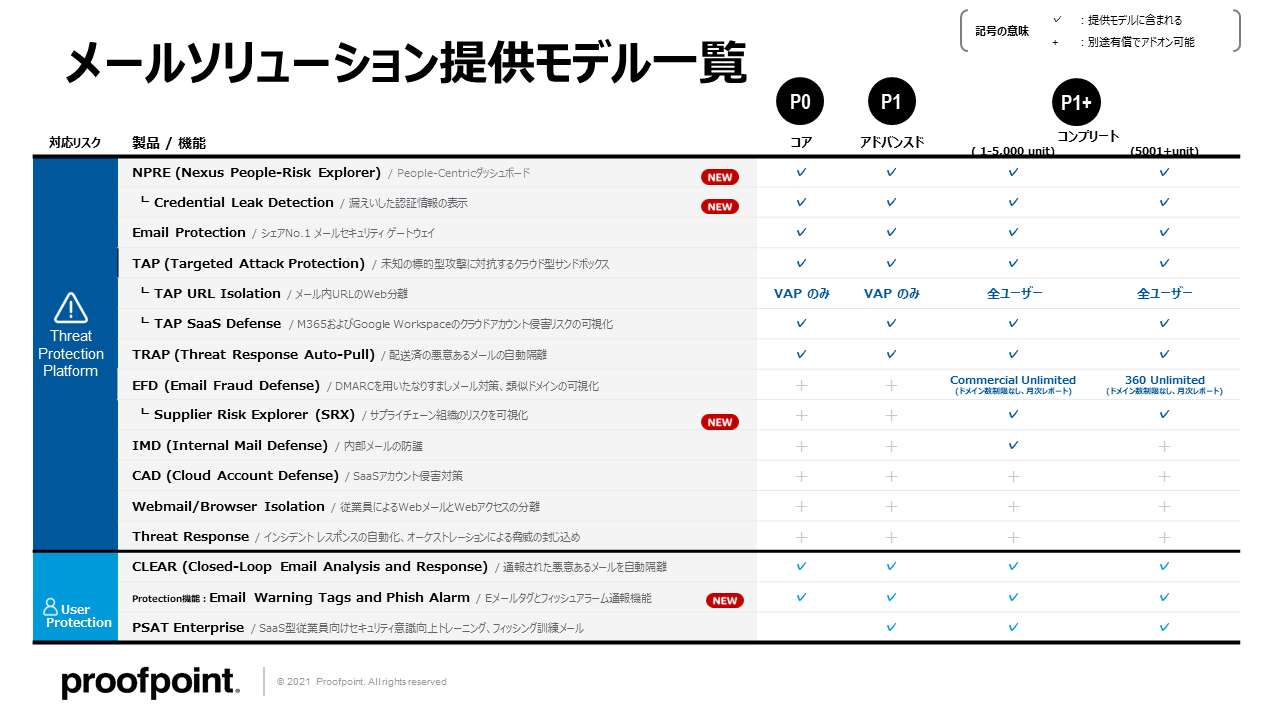Click the NEW badge on Email Warning Tags row
This screenshot has height=720, width=1280.
point(725,601)
